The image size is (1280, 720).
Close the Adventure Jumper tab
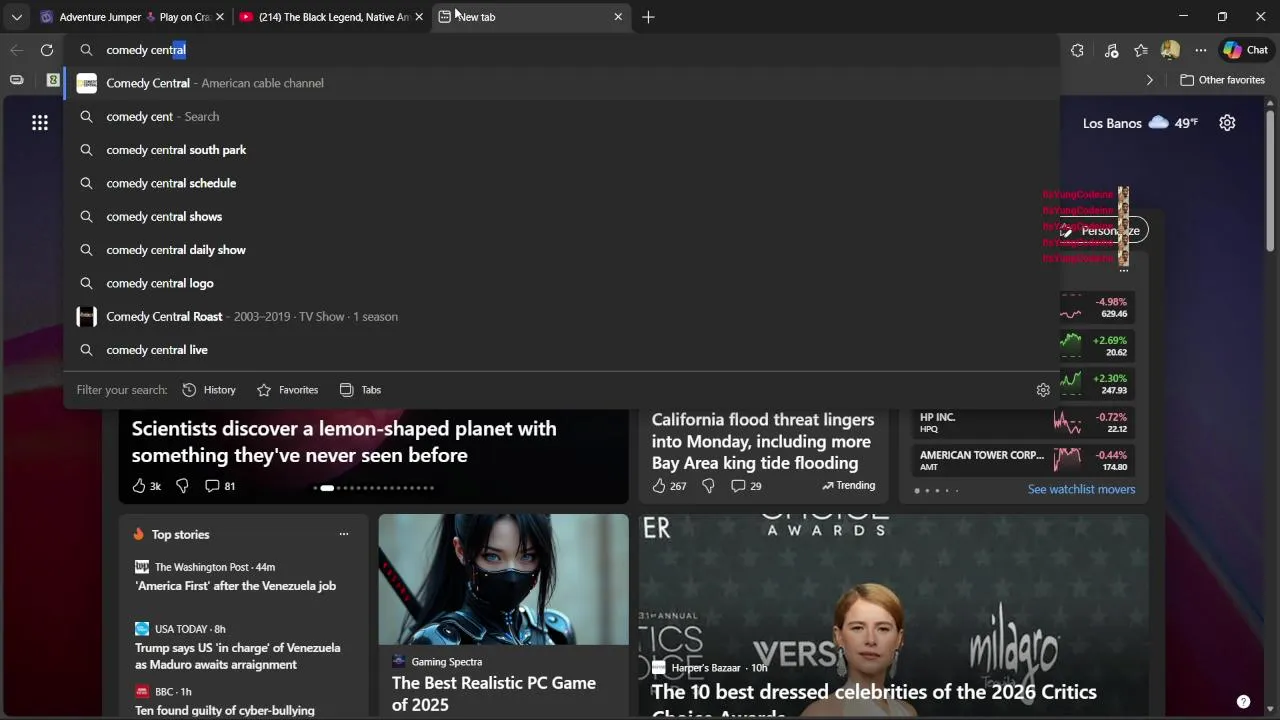tap(219, 17)
